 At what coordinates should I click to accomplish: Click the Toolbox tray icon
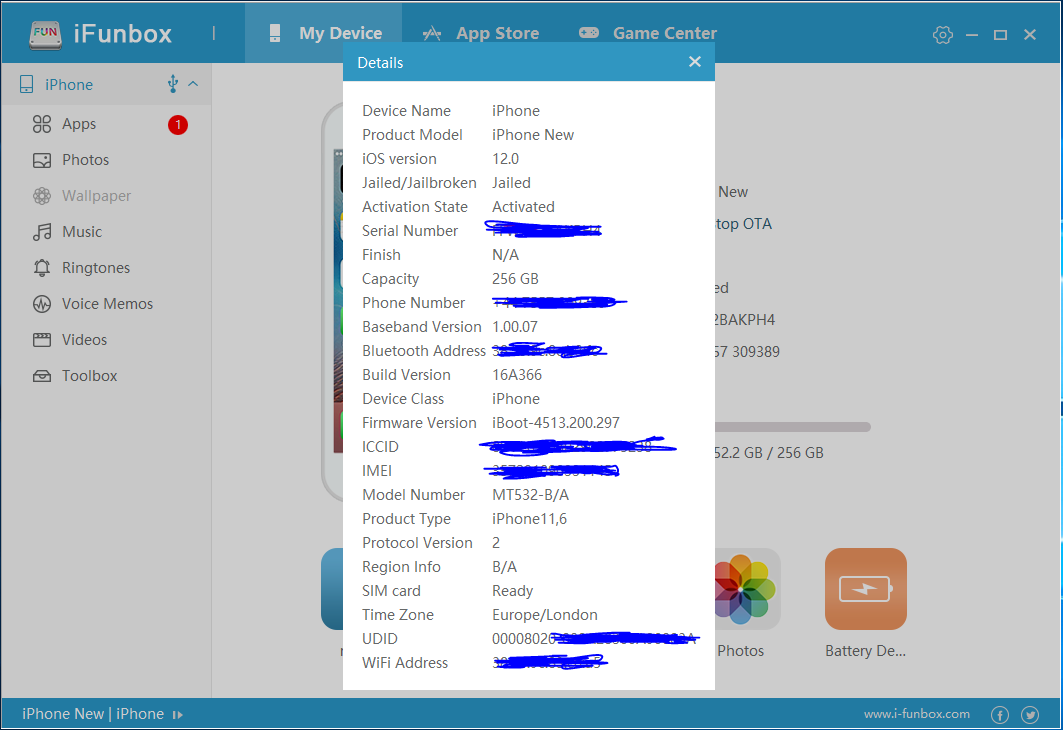(x=42, y=376)
